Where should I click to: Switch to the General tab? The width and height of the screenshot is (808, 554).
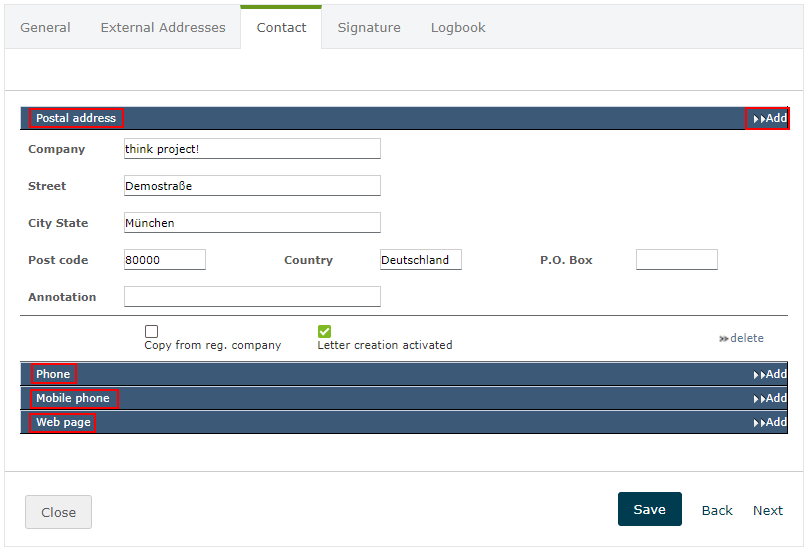pos(45,27)
